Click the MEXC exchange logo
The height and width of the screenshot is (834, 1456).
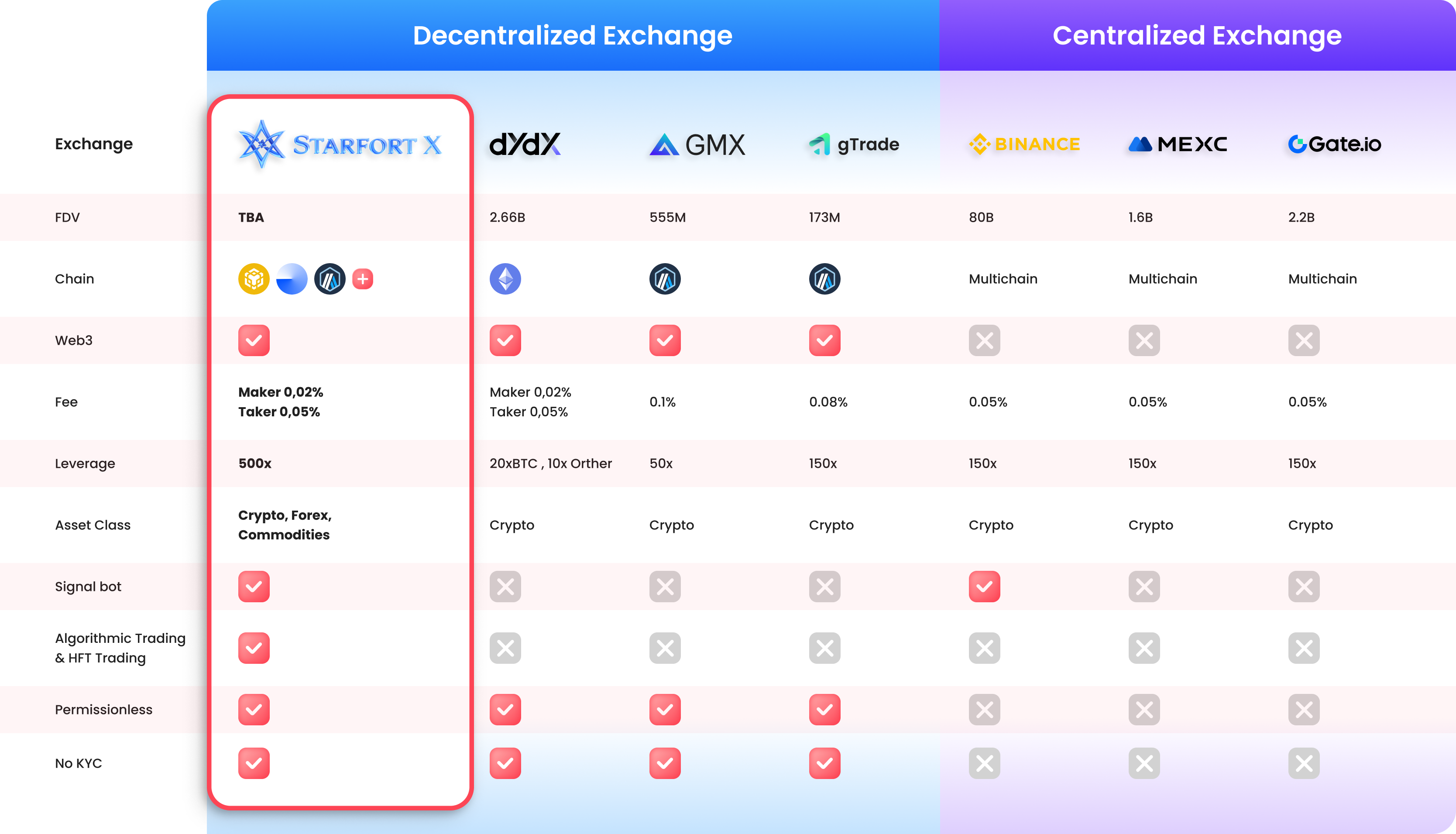(x=1178, y=144)
